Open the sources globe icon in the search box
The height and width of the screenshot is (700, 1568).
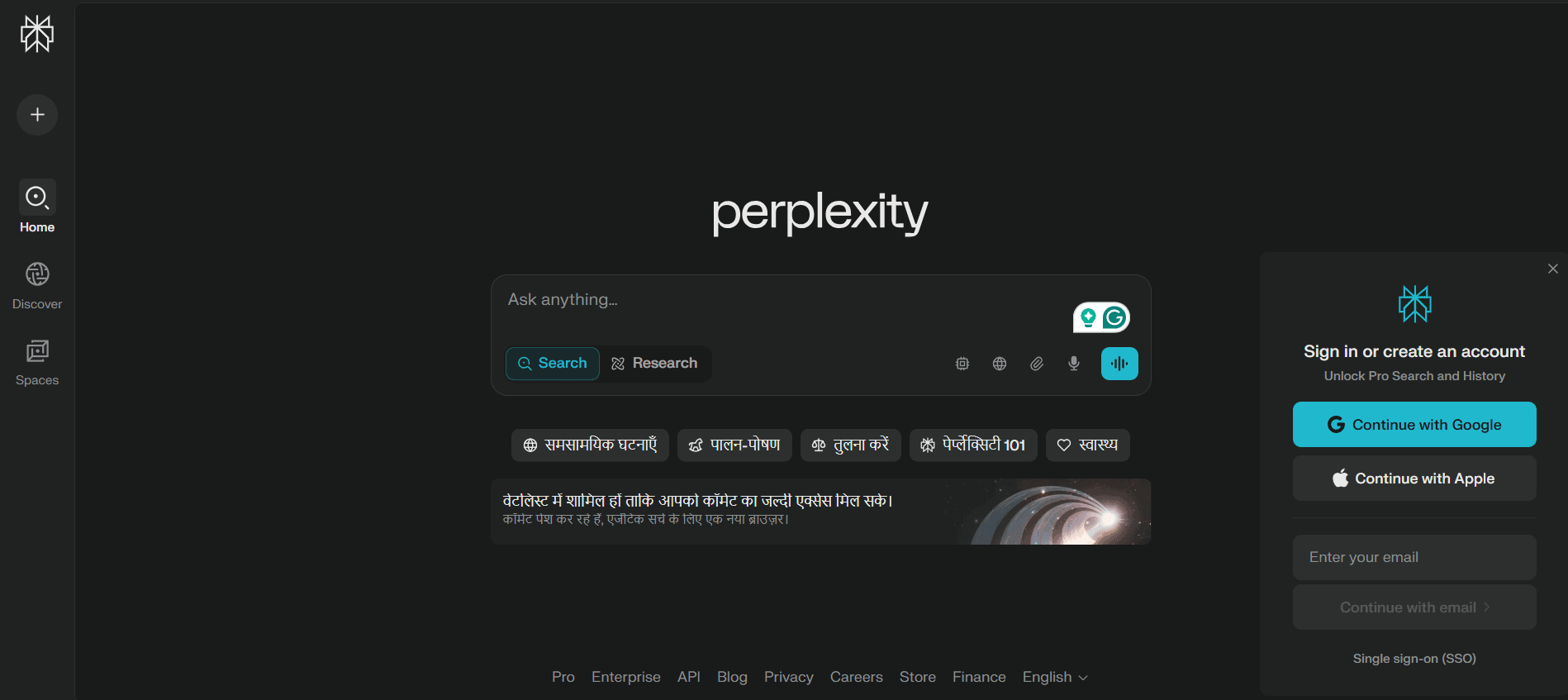coord(1000,364)
